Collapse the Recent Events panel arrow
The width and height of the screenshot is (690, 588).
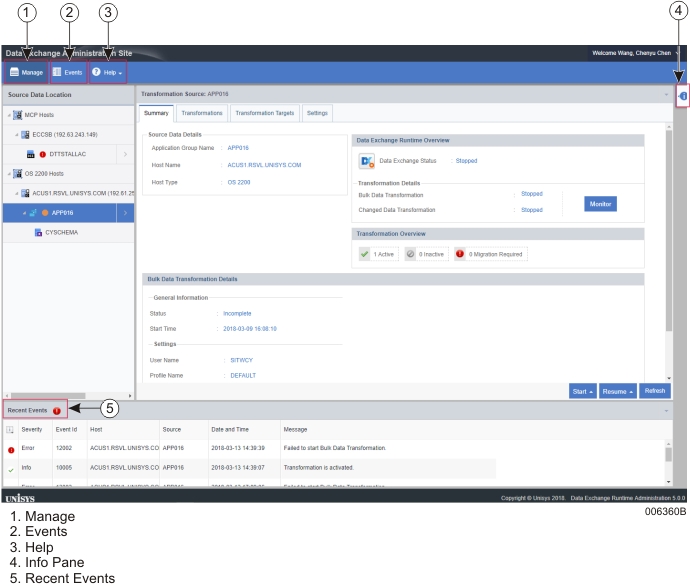[x=666, y=411]
